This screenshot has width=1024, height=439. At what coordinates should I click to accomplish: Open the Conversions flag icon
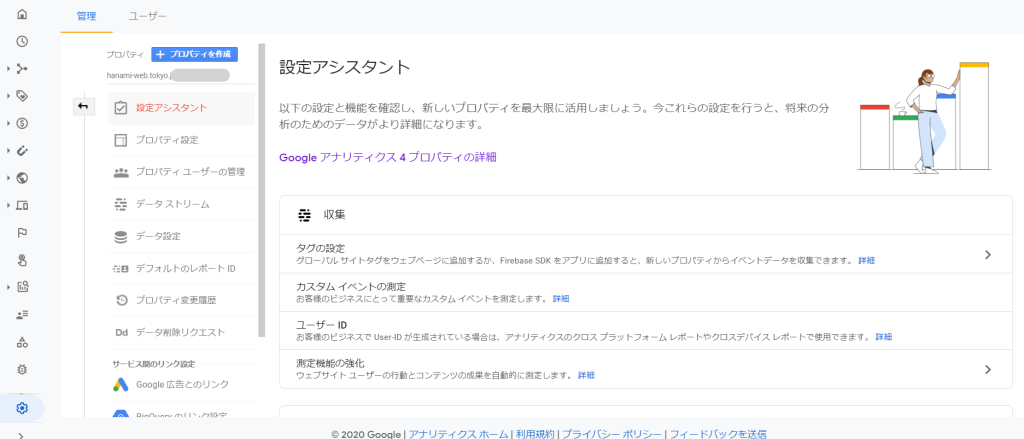[x=22, y=233]
